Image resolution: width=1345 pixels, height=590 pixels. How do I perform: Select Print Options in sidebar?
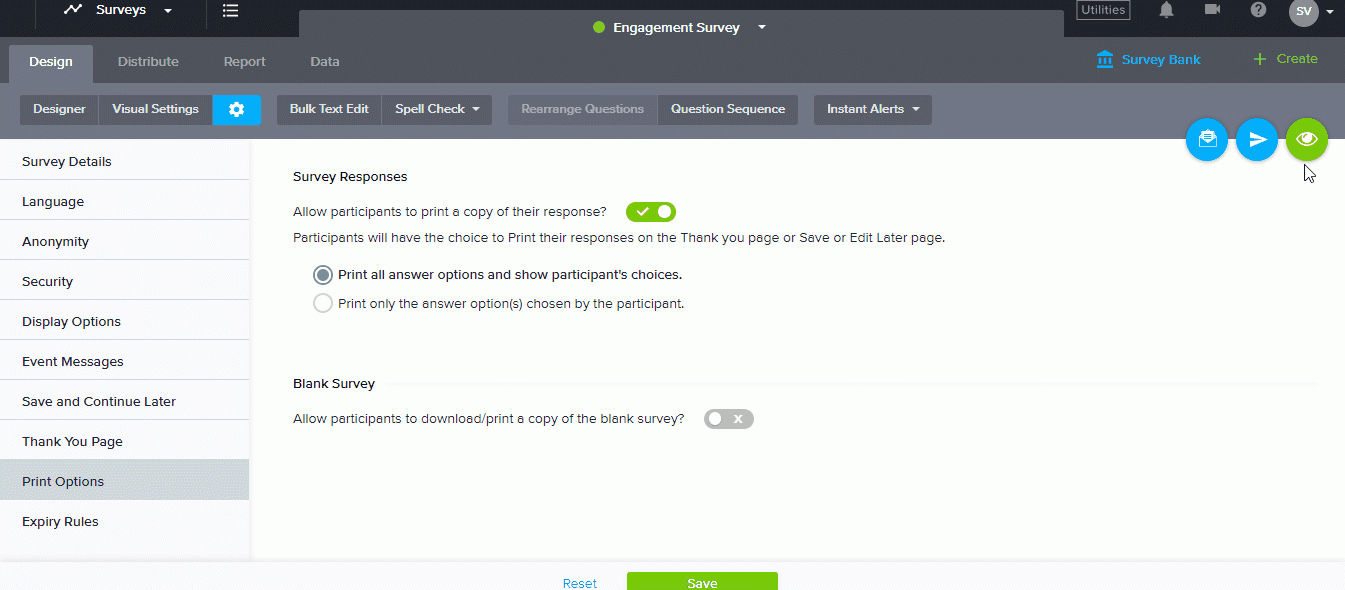coord(124,481)
